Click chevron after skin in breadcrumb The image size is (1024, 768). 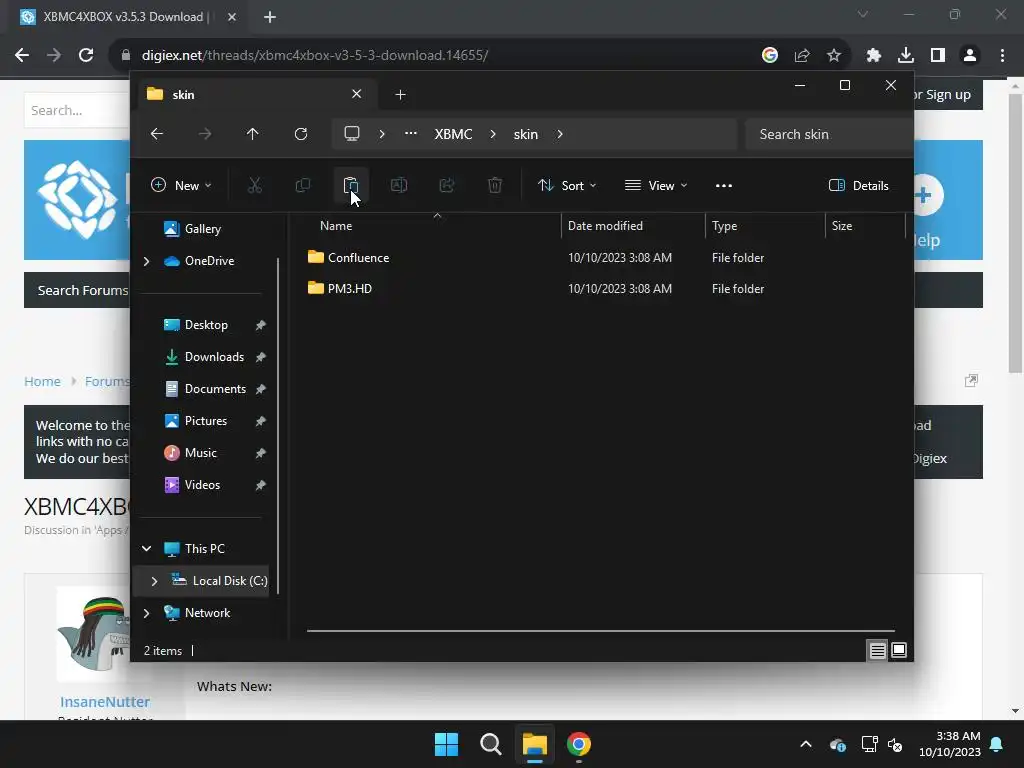click(x=560, y=134)
